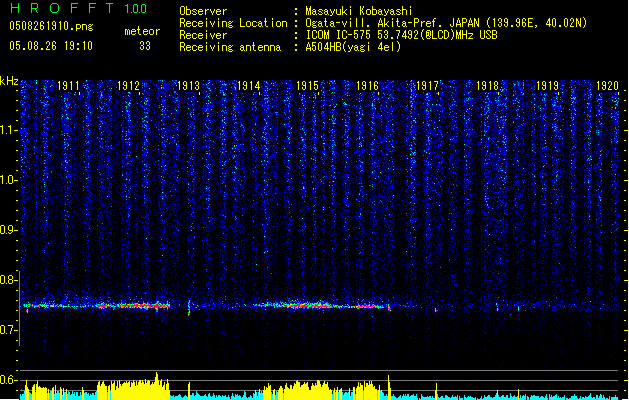Click the 1918 time marker
629x400 pixels.
click(x=487, y=86)
